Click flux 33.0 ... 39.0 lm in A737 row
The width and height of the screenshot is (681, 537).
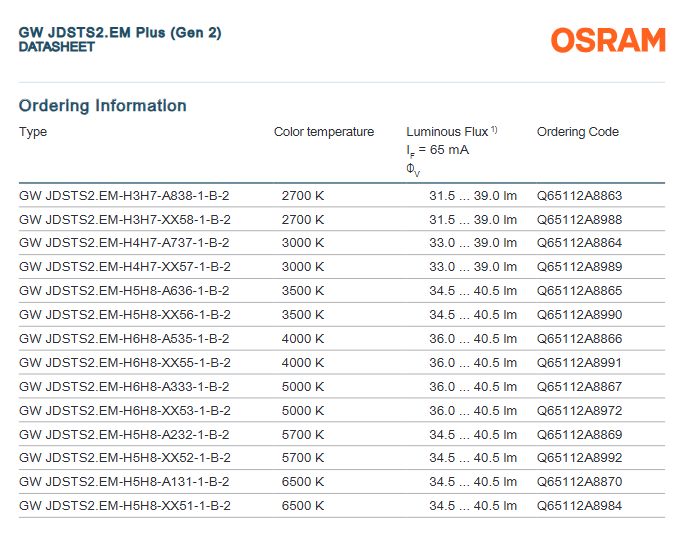[473, 242]
